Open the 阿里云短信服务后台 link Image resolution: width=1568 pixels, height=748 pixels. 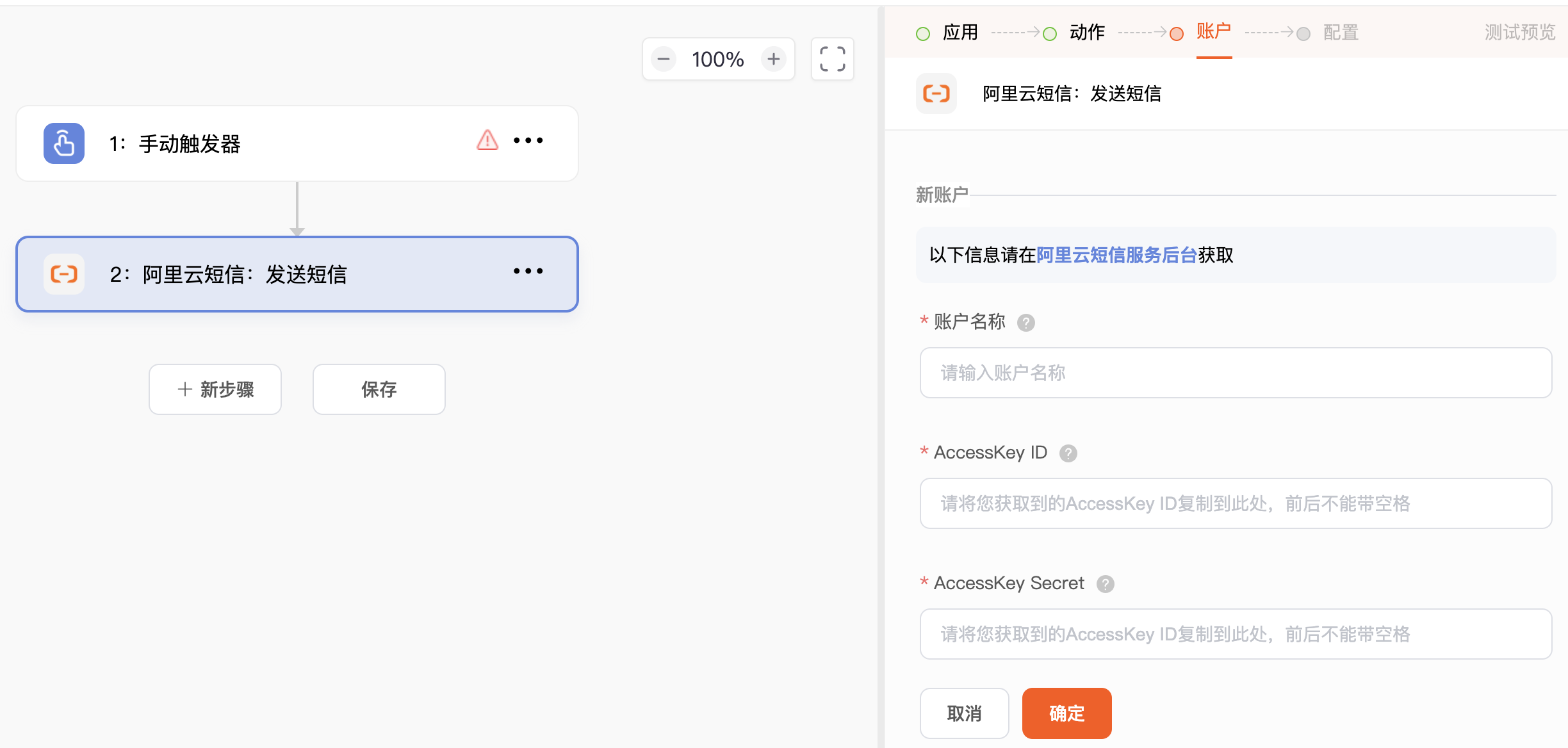pyautogui.click(x=1117, y=255)
